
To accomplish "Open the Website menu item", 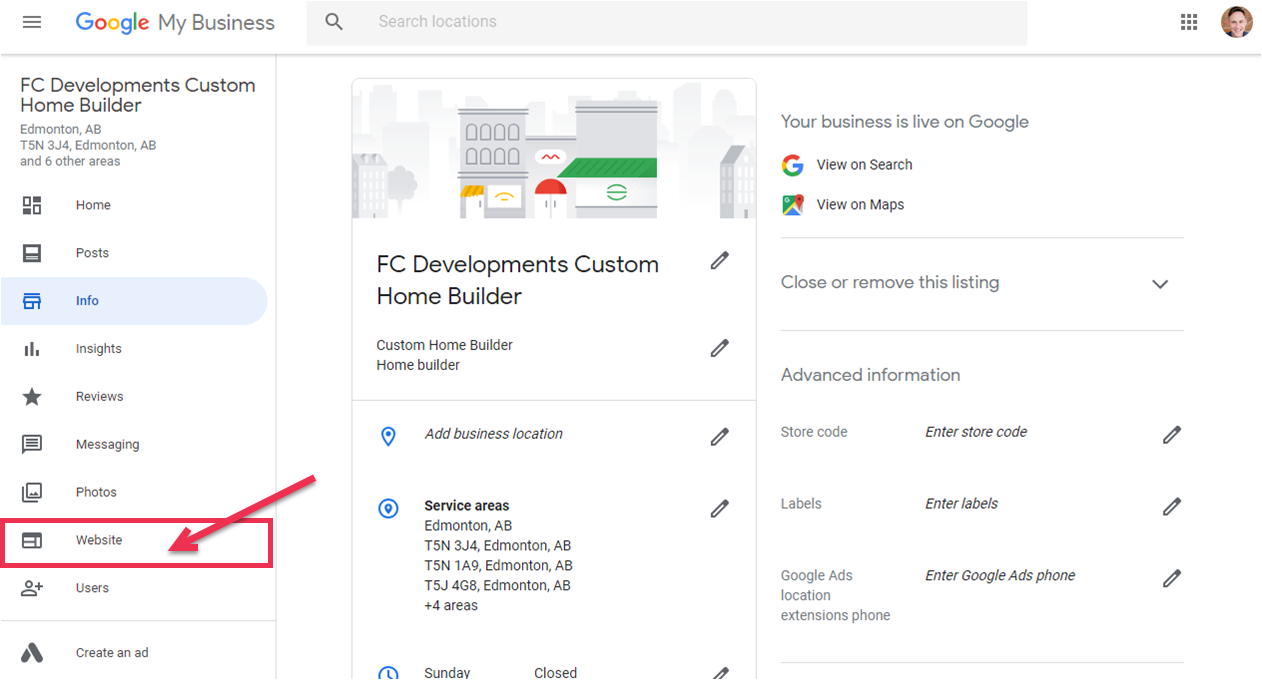I will pos(99,540).
